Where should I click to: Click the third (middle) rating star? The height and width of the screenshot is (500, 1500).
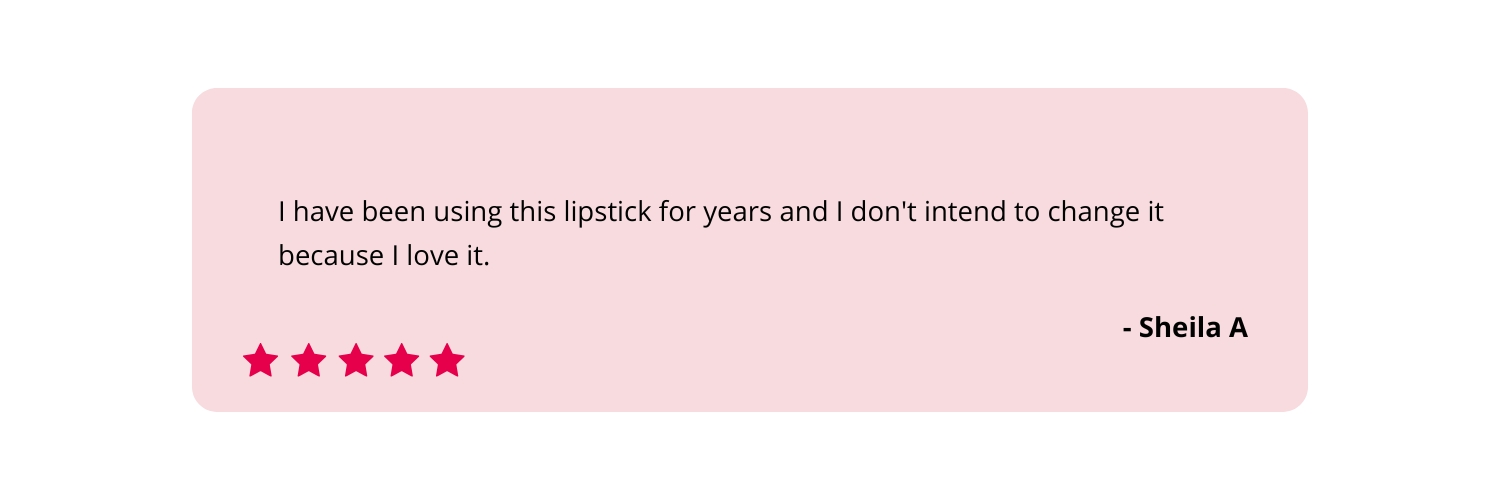356,360
